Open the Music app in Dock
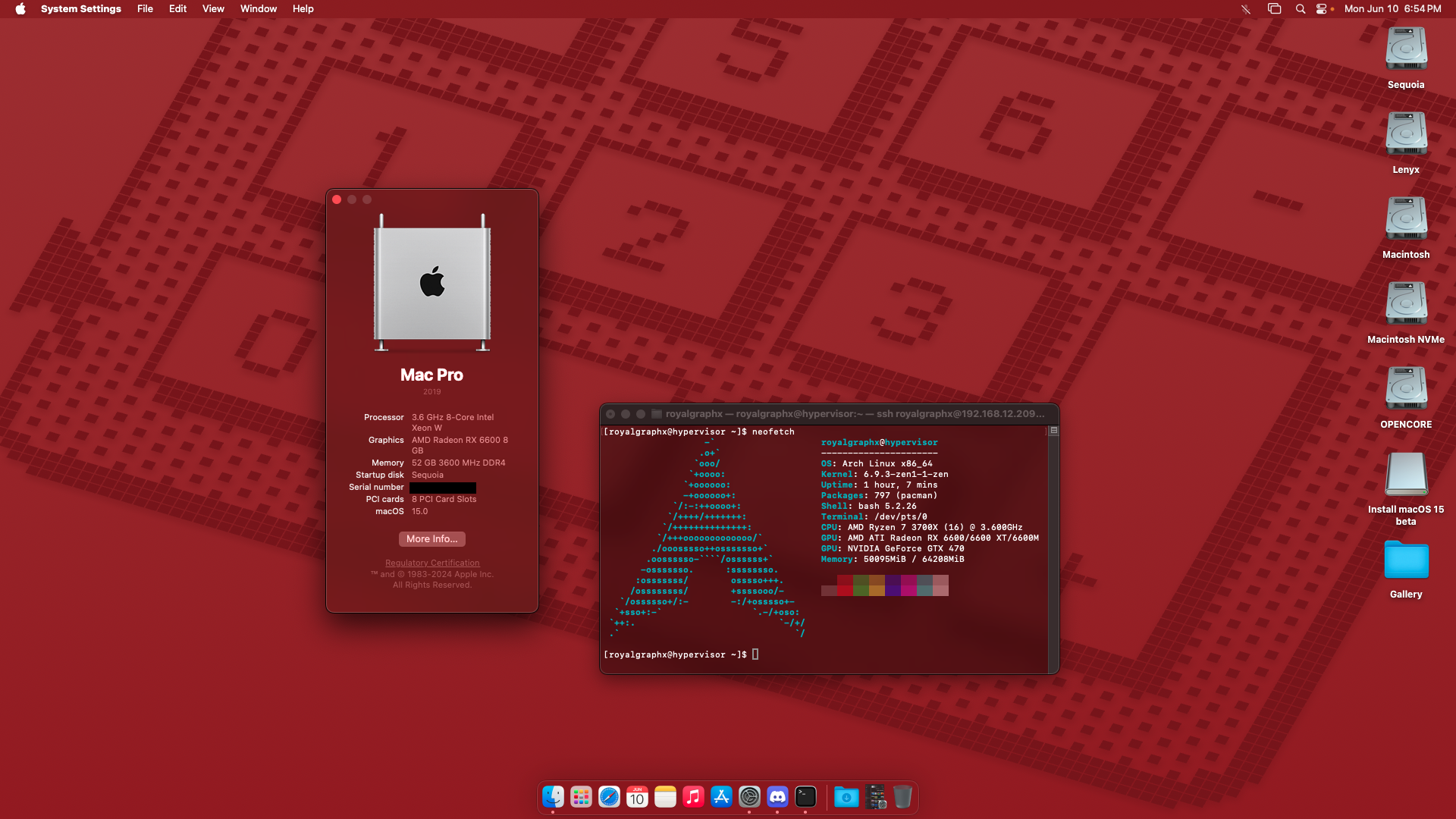The width and height of the screenshot is (1456, 819). point(693,797)
